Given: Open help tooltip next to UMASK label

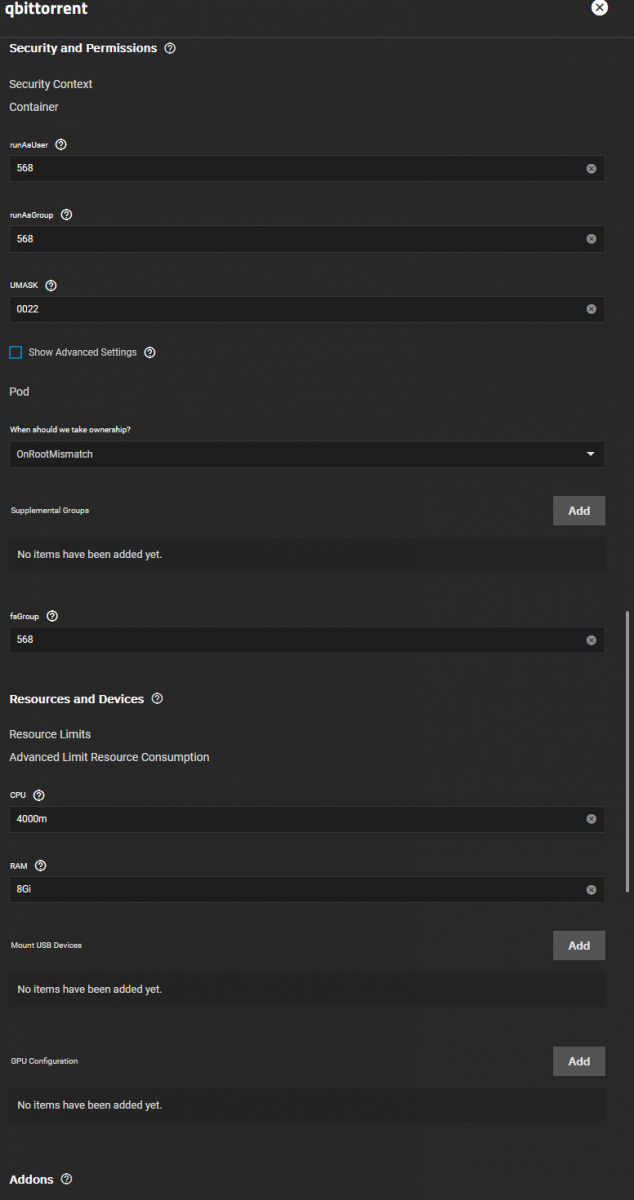Looking at the screenshot, I should 51,285.
